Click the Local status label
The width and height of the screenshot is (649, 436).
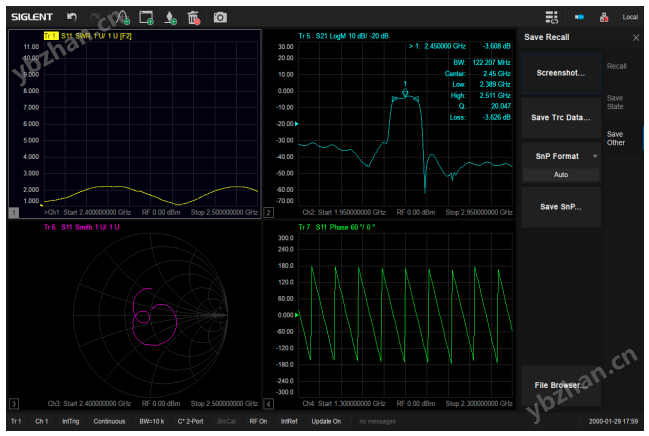click(x=630, y=17)
